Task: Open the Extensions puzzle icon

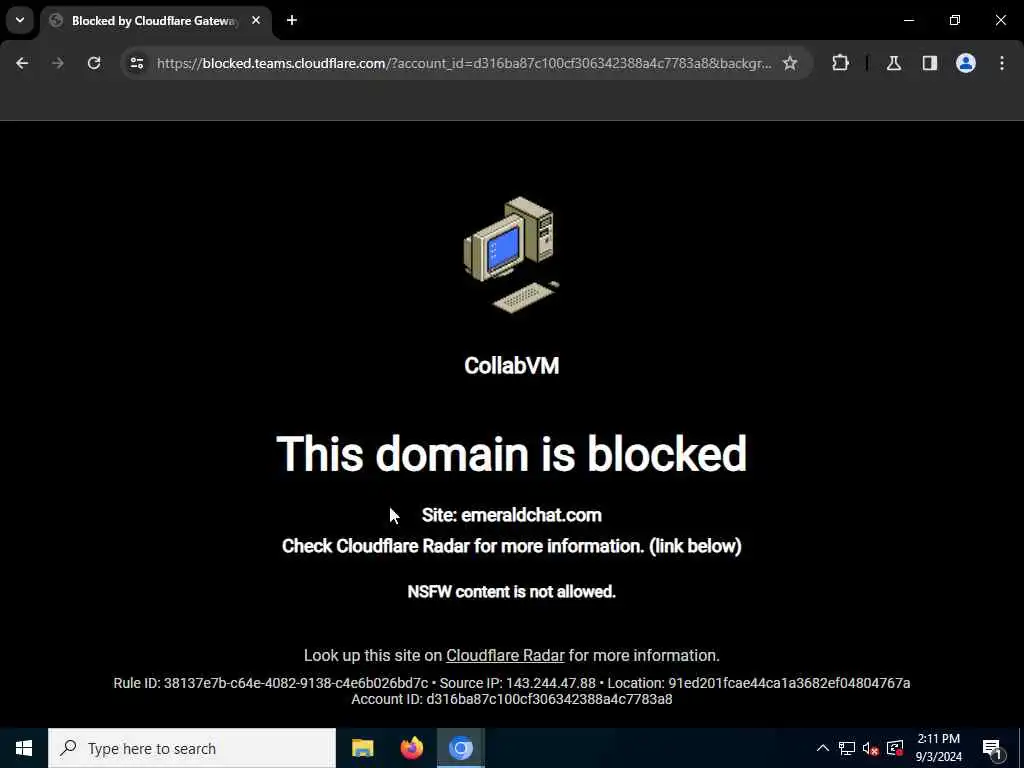Action: coord(840,63)
